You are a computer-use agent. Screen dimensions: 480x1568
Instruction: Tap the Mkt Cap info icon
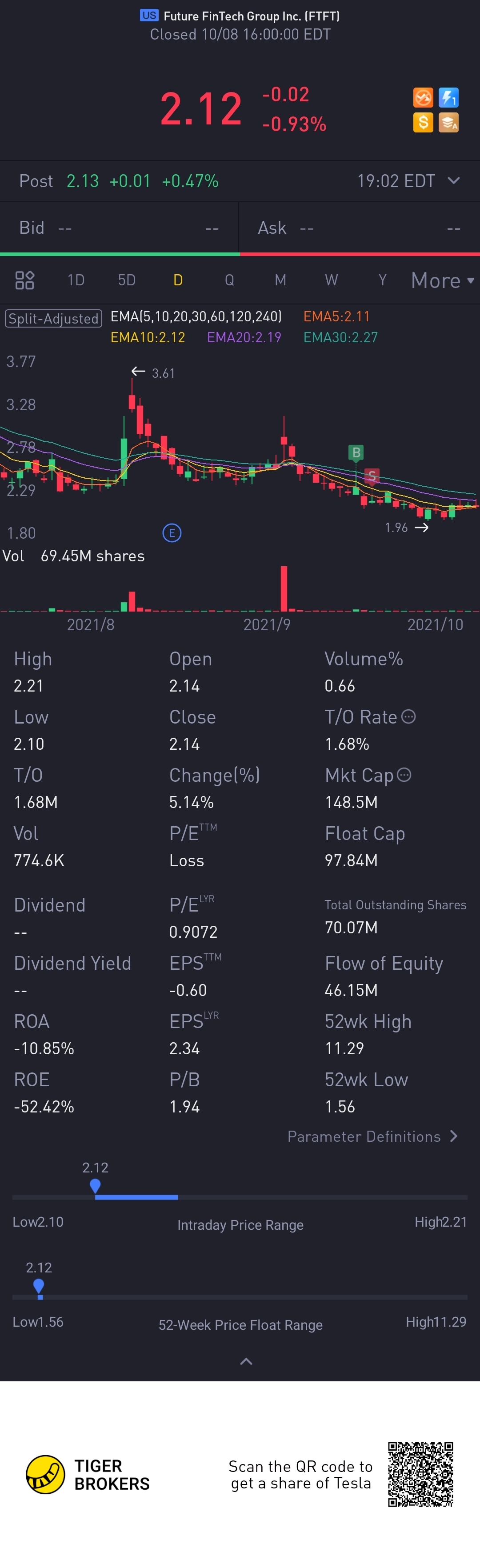click(x=404, y=775)
